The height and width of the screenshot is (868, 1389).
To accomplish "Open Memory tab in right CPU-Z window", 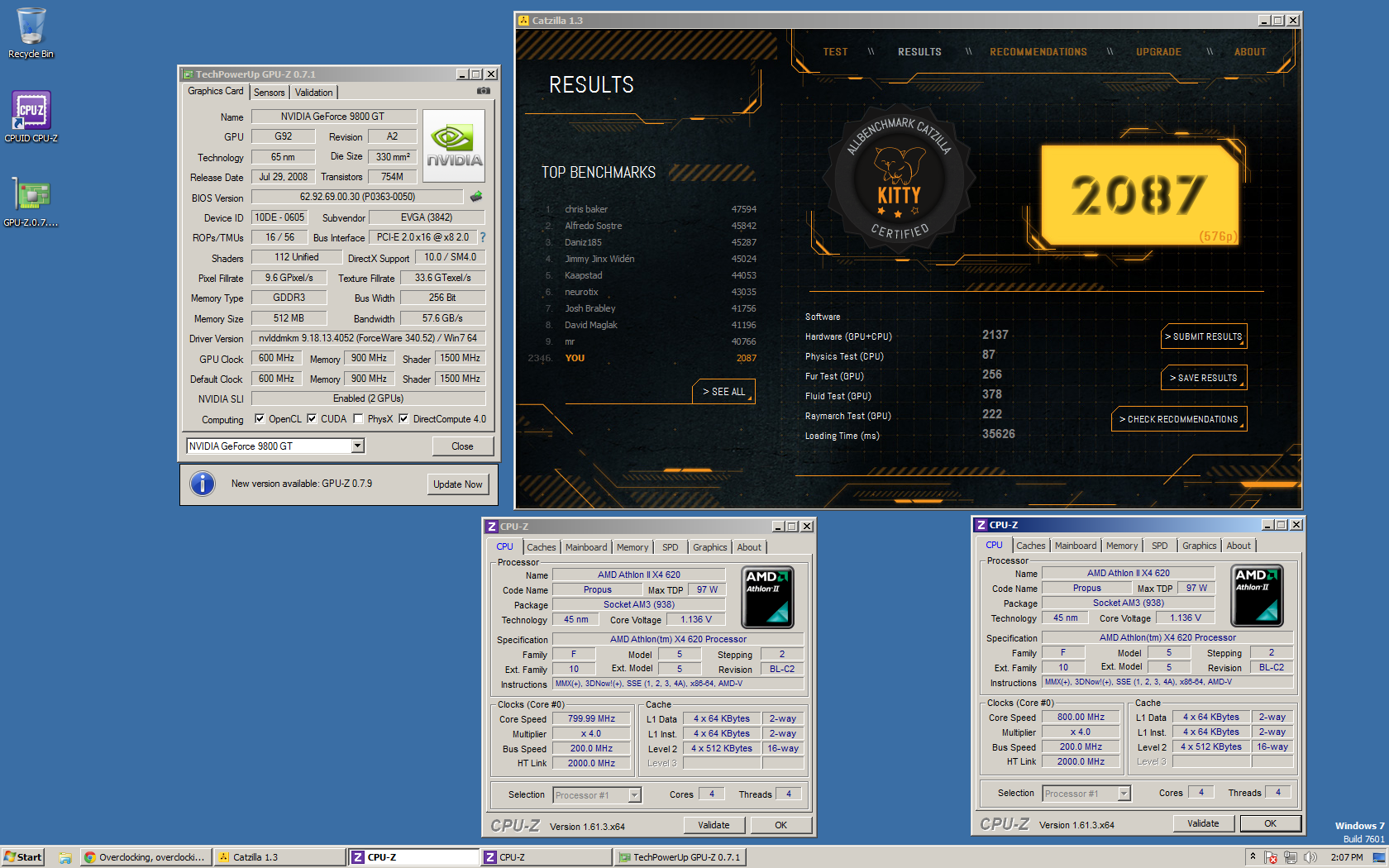I will coord(1122,546).
